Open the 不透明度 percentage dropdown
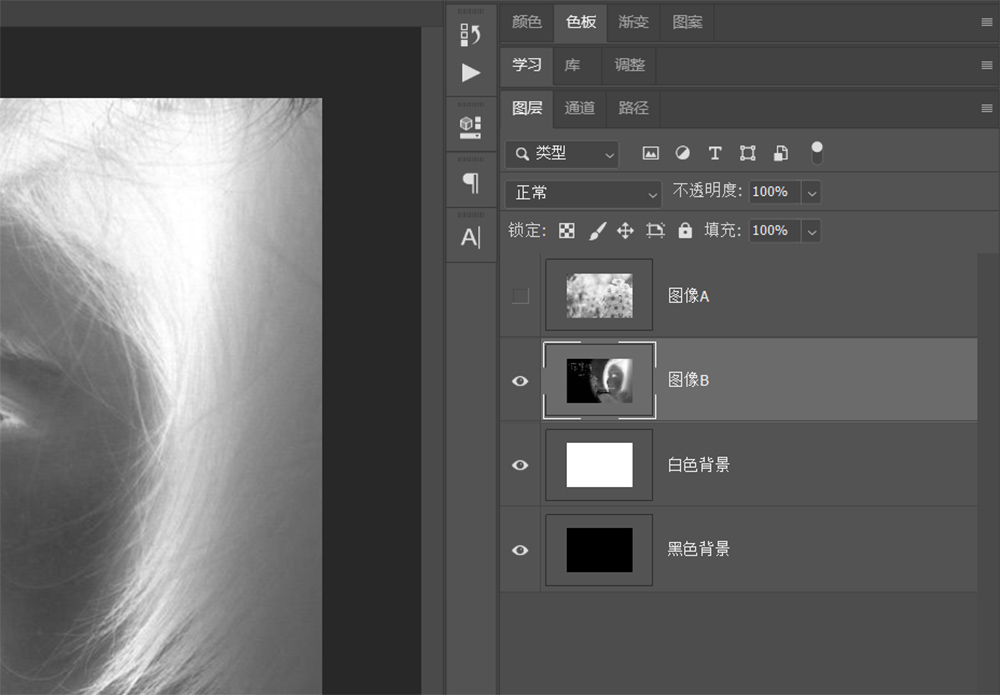 tap(811, 192)
